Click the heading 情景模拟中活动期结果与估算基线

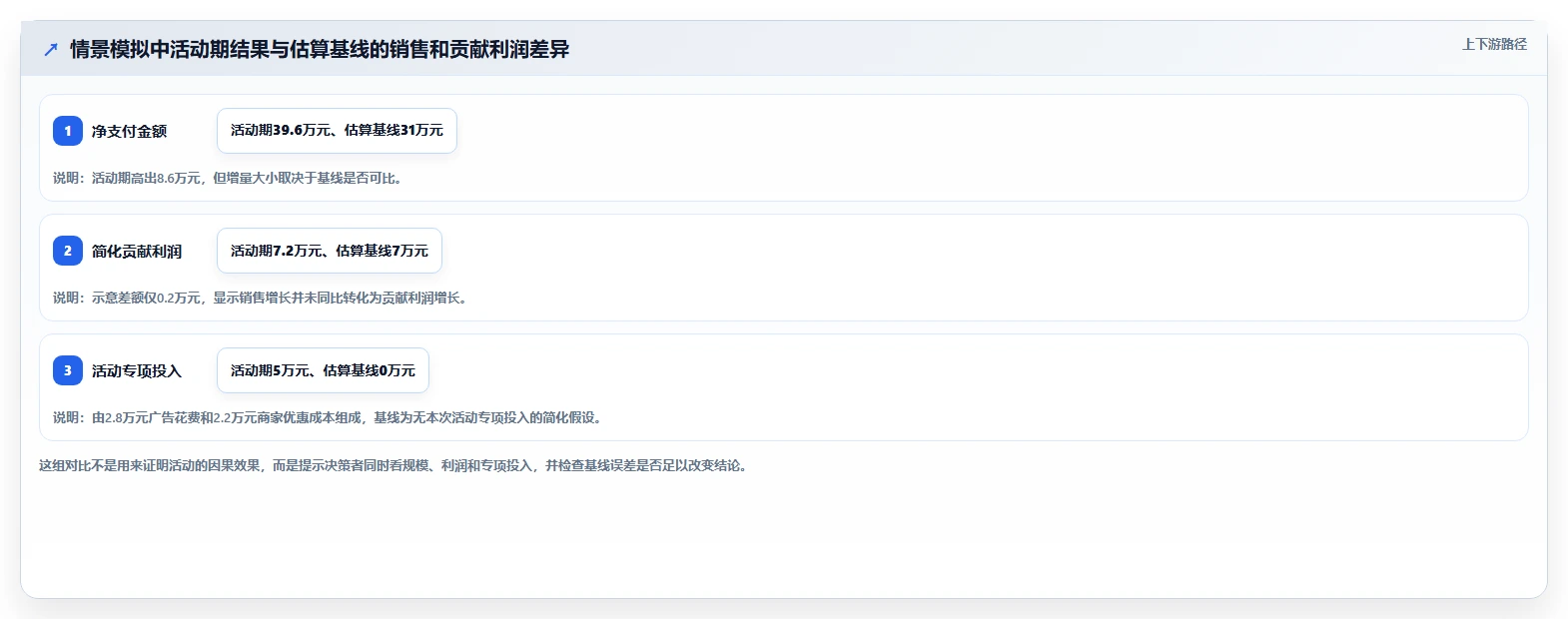pyautogui.click(x=320, y=49)
